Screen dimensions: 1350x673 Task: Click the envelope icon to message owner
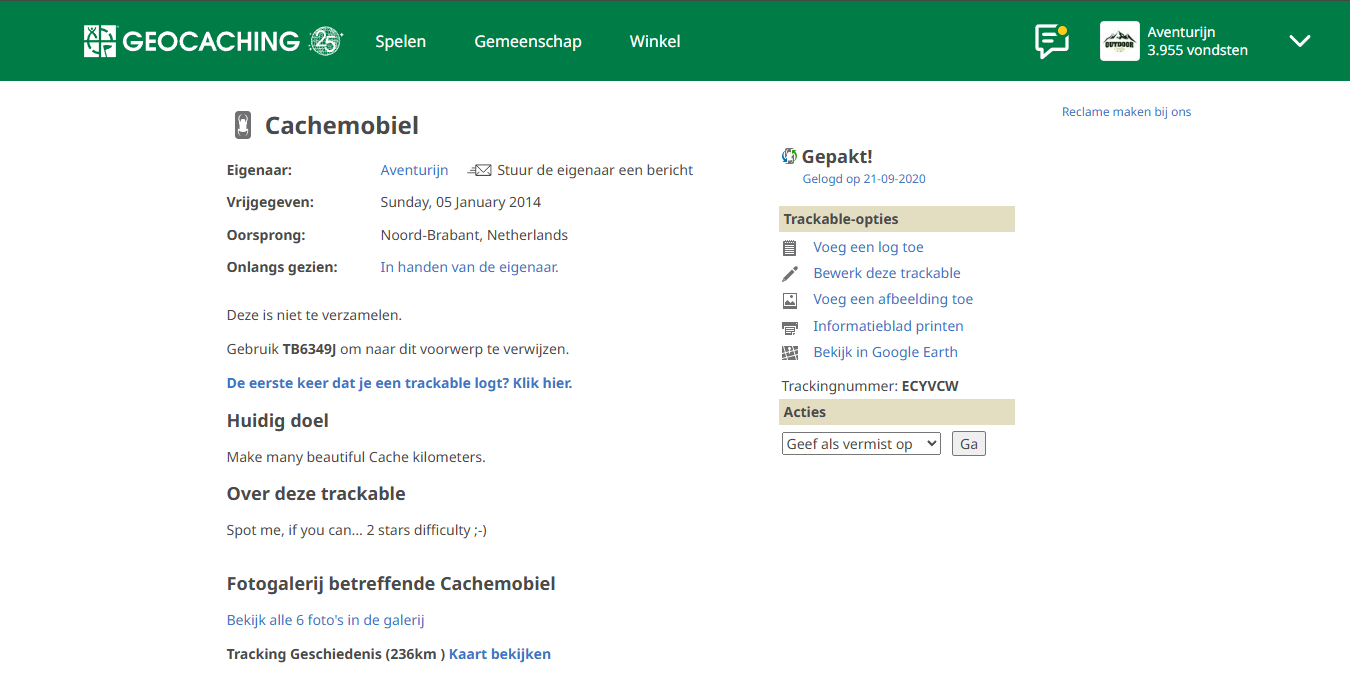pos(480,170)
